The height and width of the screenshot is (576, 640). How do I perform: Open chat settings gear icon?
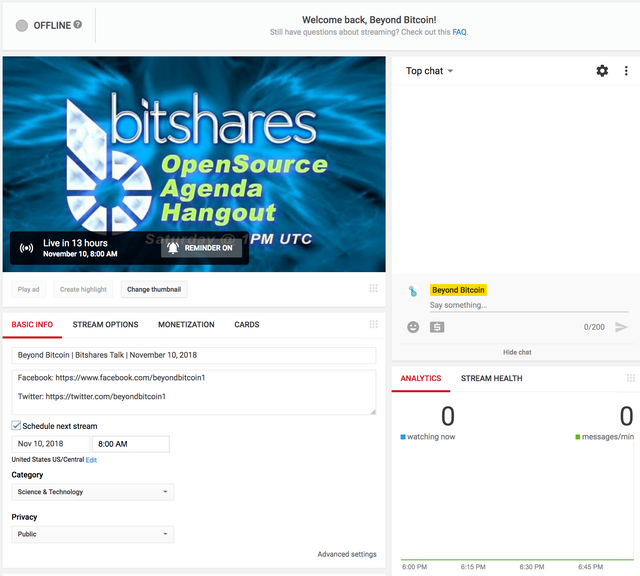coord(602,71)
